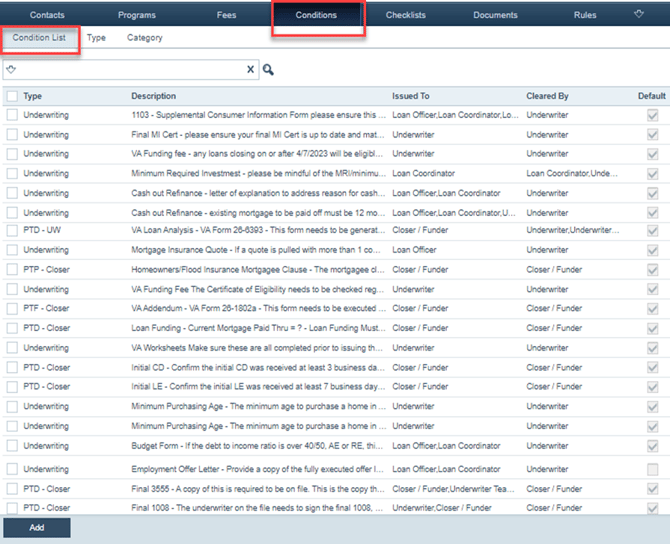This screenshot has width=670, height=544.
Task: Click the Cleared By column header
Action: (547, 96)
